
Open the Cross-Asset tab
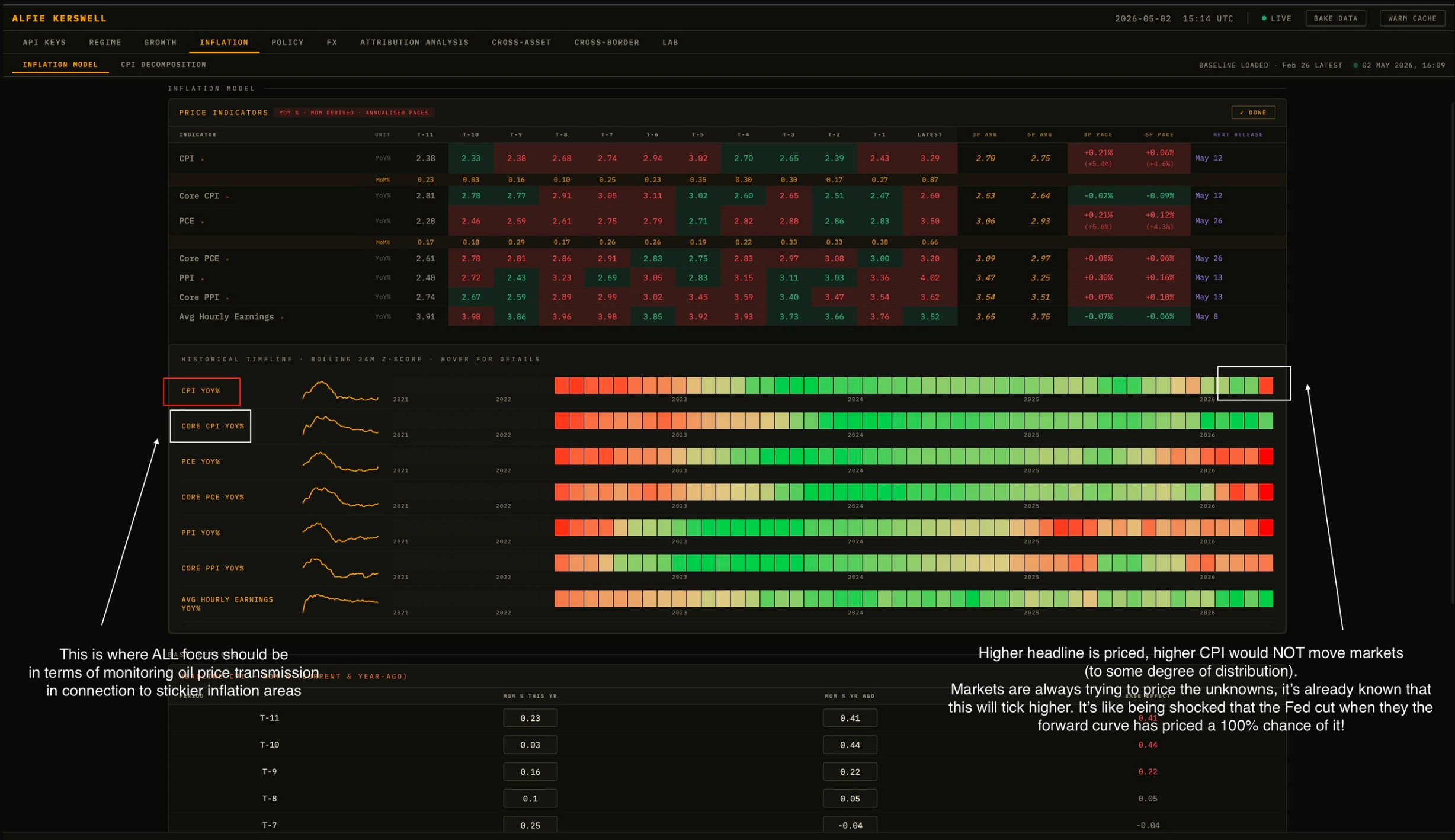click(521, 43)
